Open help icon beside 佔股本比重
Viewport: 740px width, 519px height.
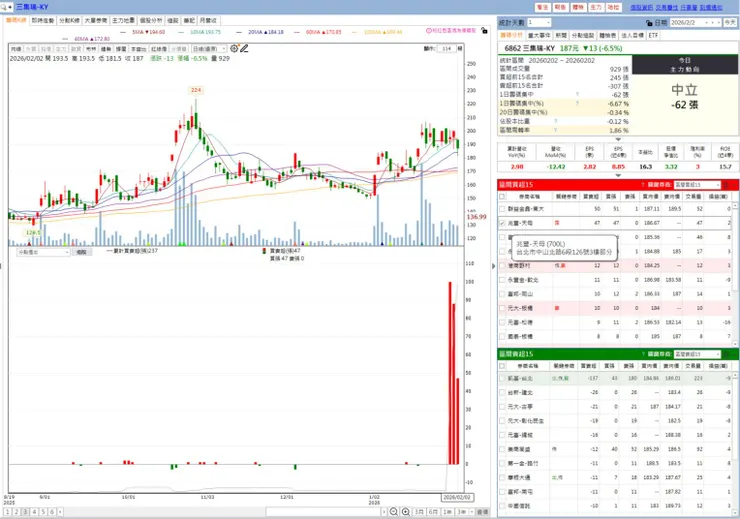tap(555, 121)
